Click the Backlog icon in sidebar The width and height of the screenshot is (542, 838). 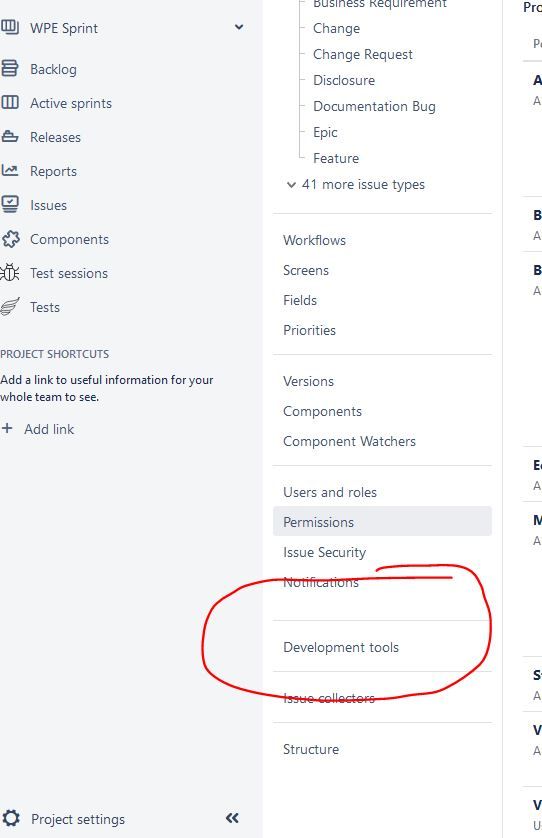pos(10,68)
